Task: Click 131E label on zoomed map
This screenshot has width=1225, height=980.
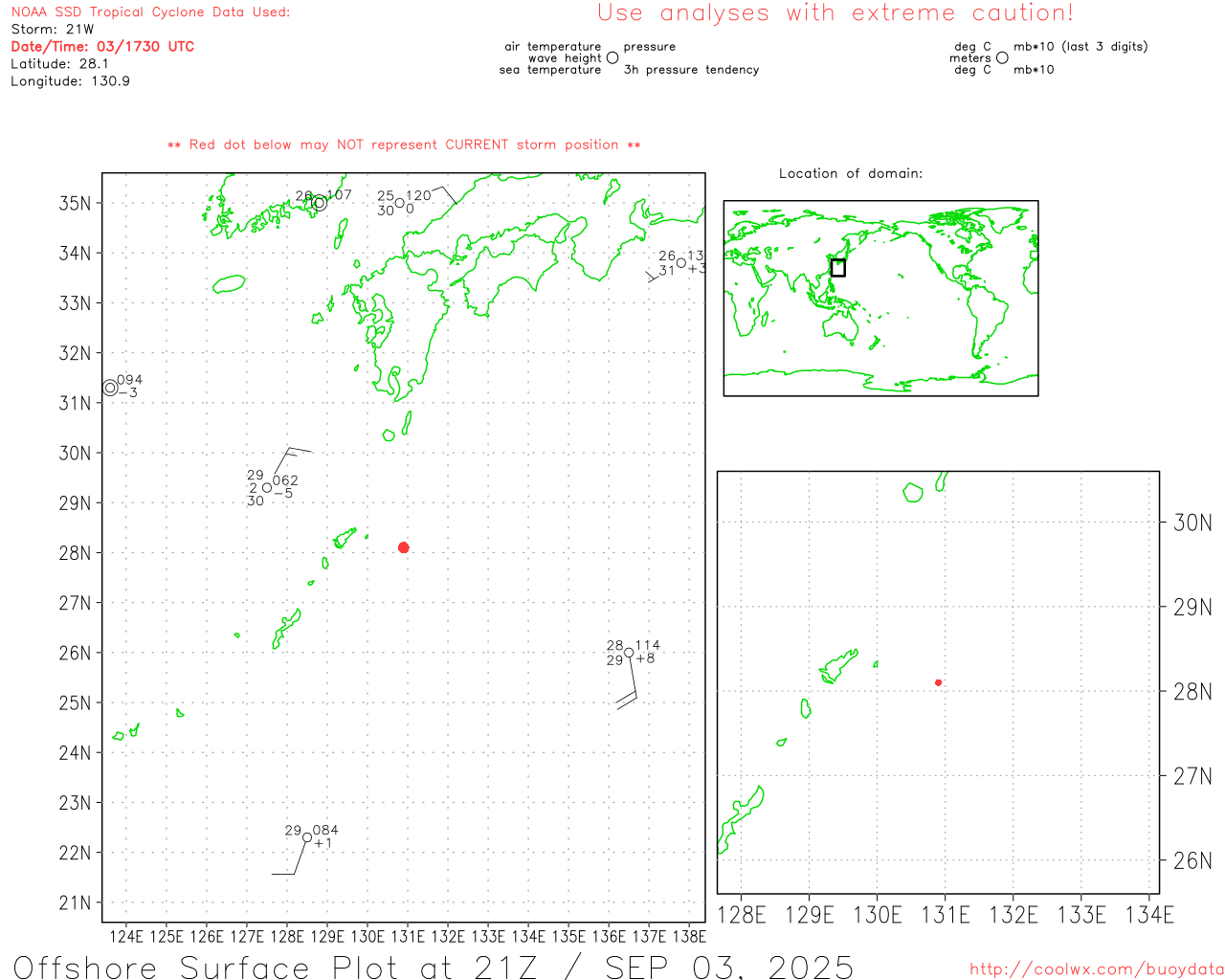Action: point(946,915)
